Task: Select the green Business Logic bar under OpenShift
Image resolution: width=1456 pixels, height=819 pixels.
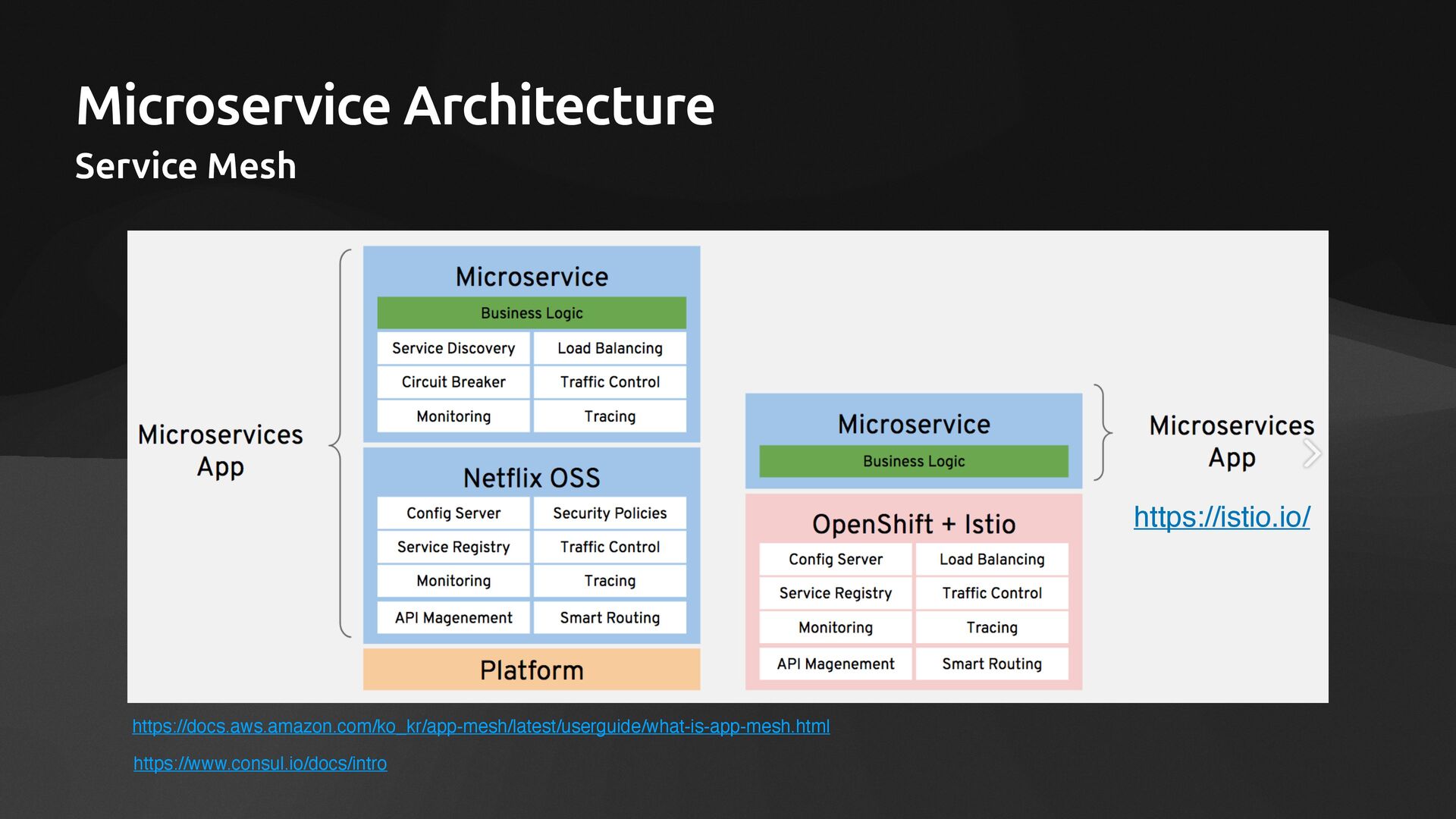Action: click(x=913, y=461)
